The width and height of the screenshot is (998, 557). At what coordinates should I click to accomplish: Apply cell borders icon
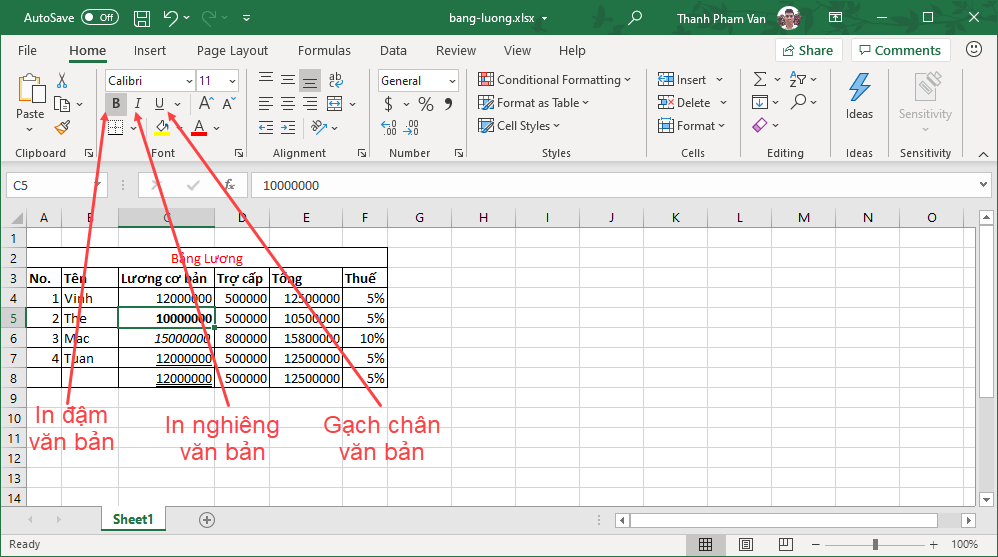pos(116,127)
